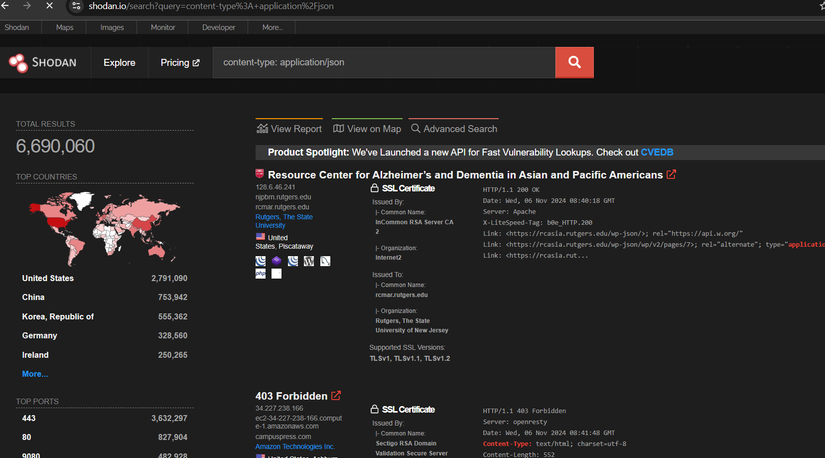The height and width of the screenshot is (458, 825).
Task: Click the jQuery icon above the php icon
Action: click(x=260, y=261)
